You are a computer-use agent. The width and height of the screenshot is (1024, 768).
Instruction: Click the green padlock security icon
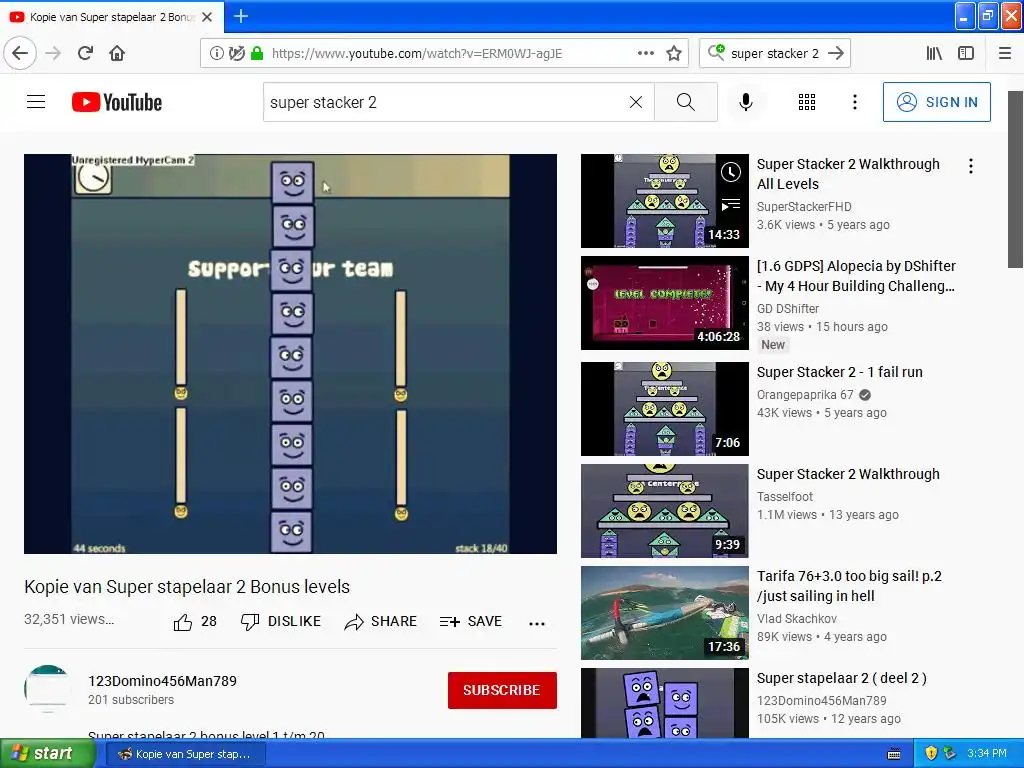257,54
